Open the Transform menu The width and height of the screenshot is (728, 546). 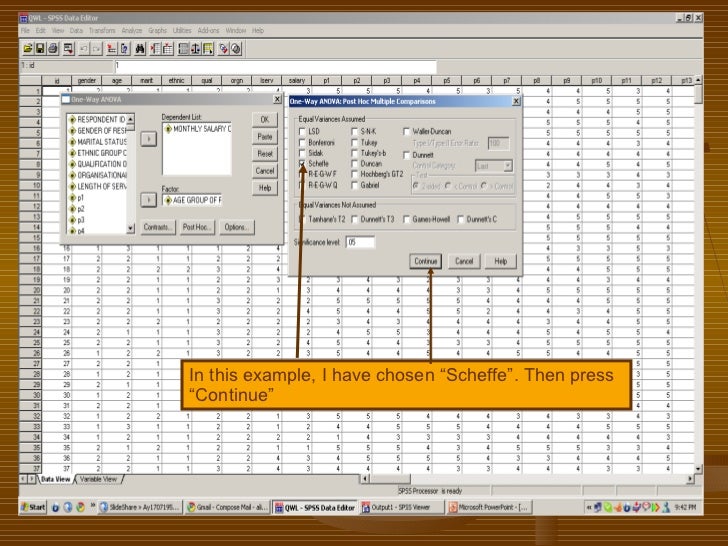(102, 31)
